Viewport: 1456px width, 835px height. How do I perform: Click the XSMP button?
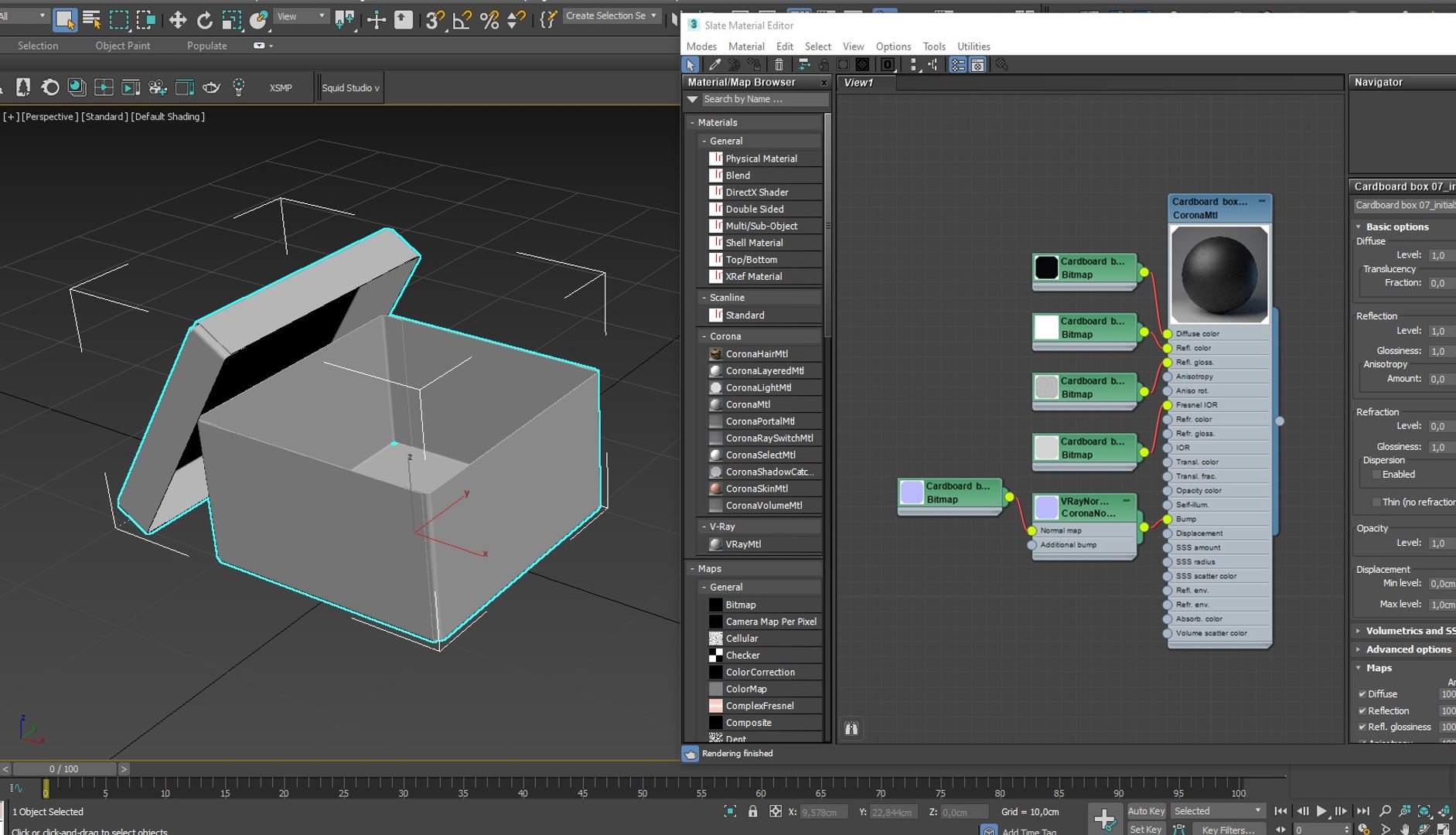281,88
